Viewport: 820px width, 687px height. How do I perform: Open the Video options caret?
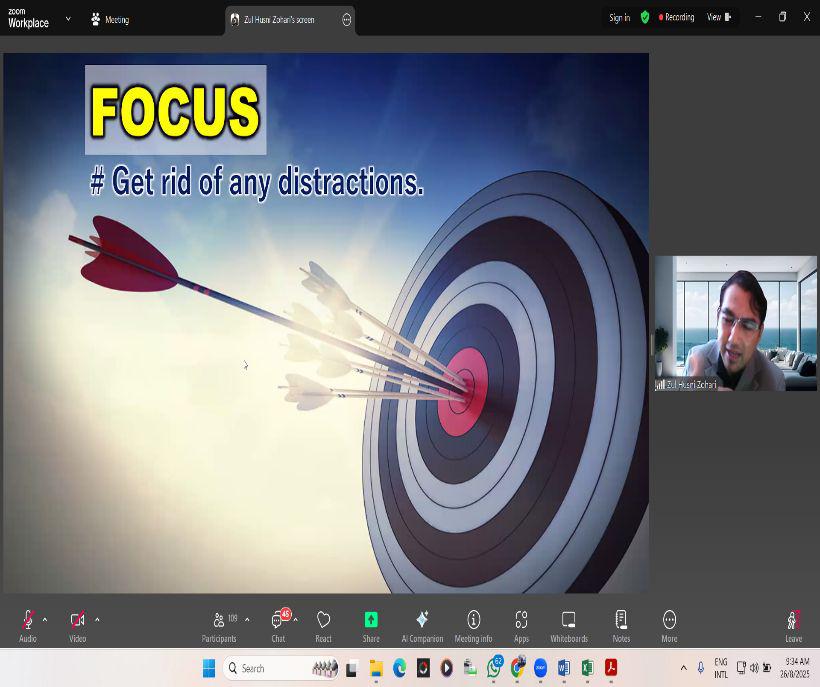pos(97,620)
